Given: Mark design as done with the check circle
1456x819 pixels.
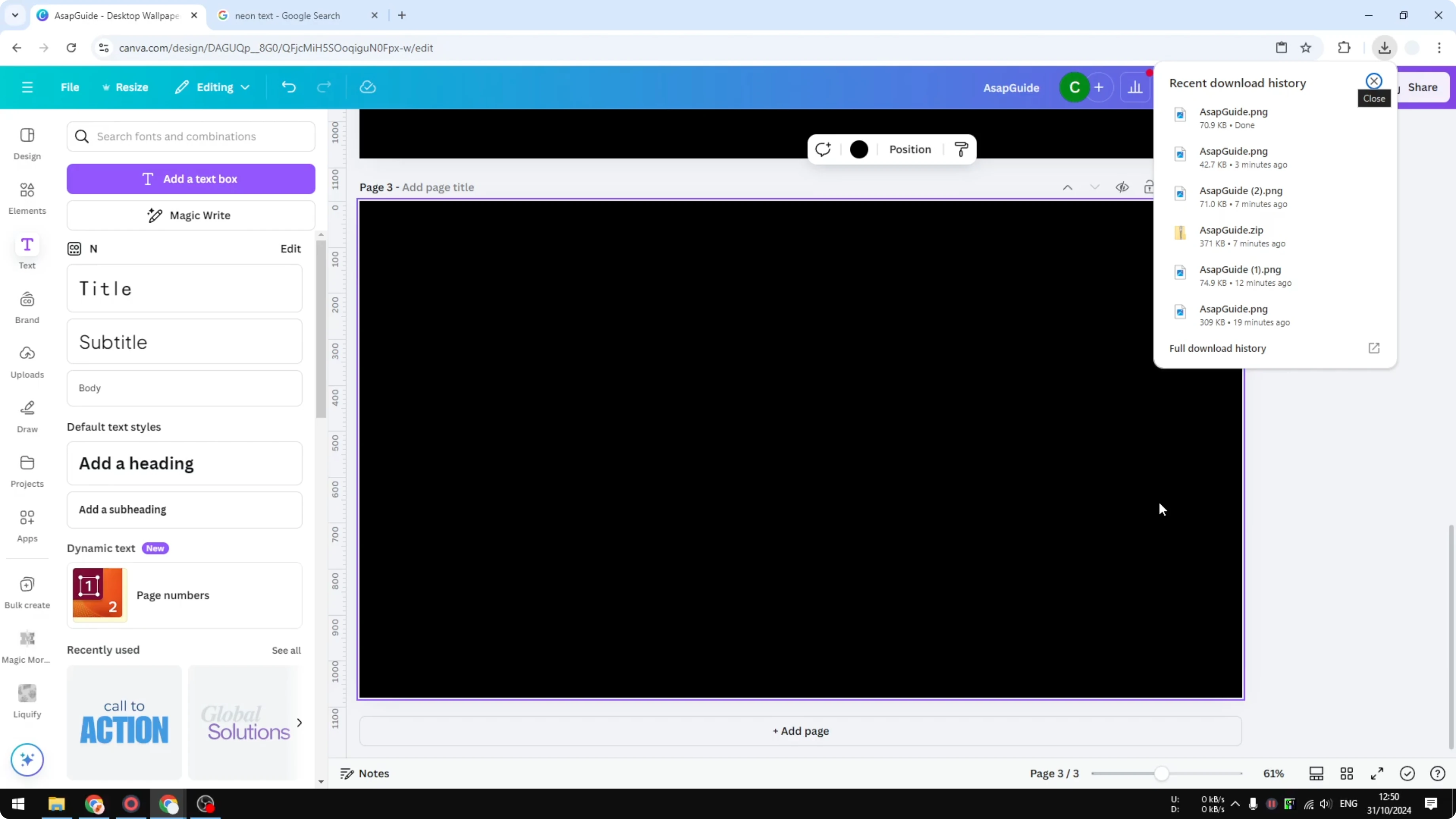Looking at the screenshot, I should [1407, 773].
